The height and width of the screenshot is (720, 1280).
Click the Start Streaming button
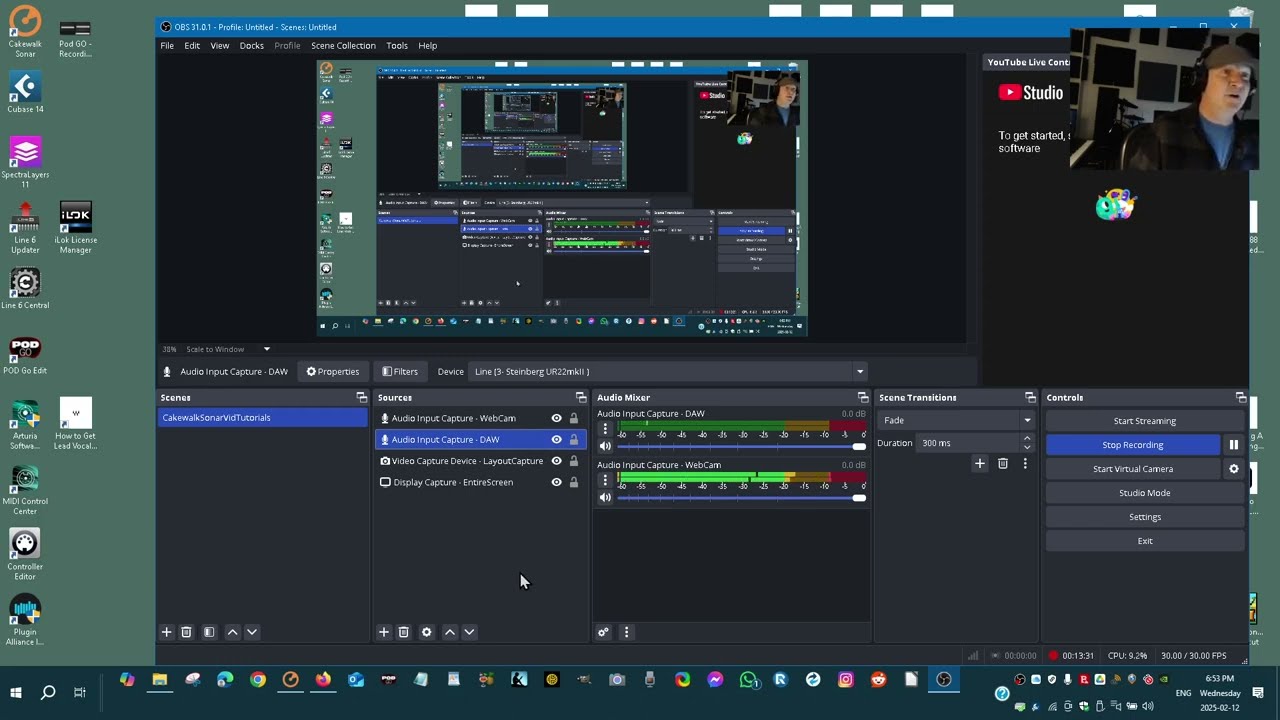point(1144,421)
